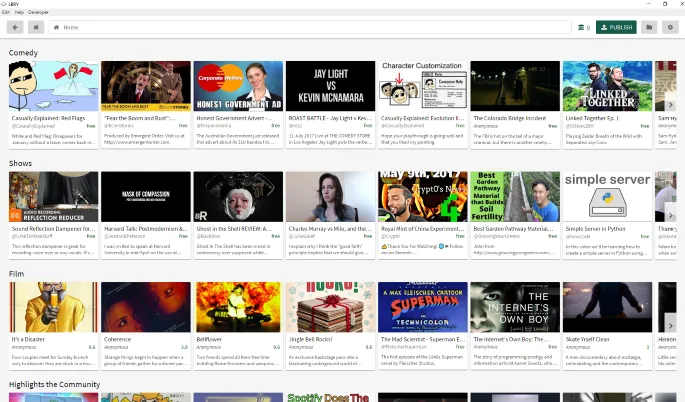
Task: Open Reflection Reducer video thumbnail
Action: tap(53, 197)
